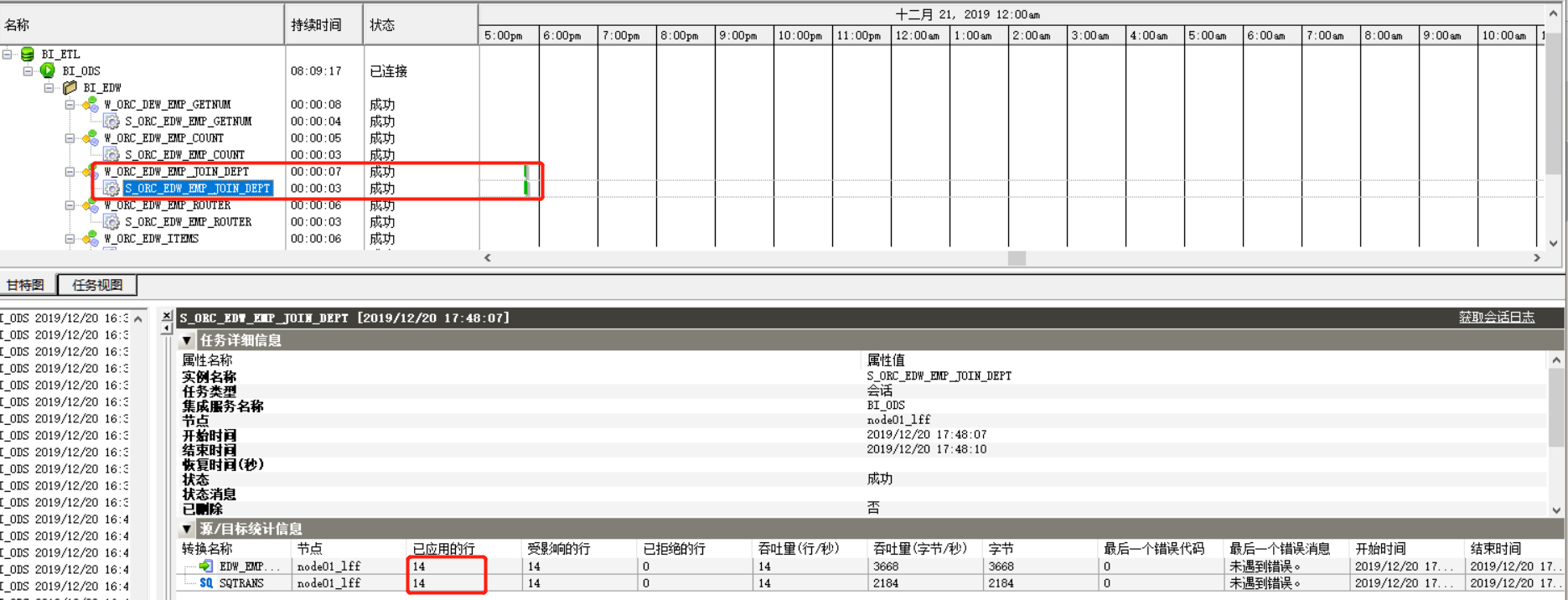Click the 已连接 status of BI_ODS

pyautogui.click(x=389, y=71)
